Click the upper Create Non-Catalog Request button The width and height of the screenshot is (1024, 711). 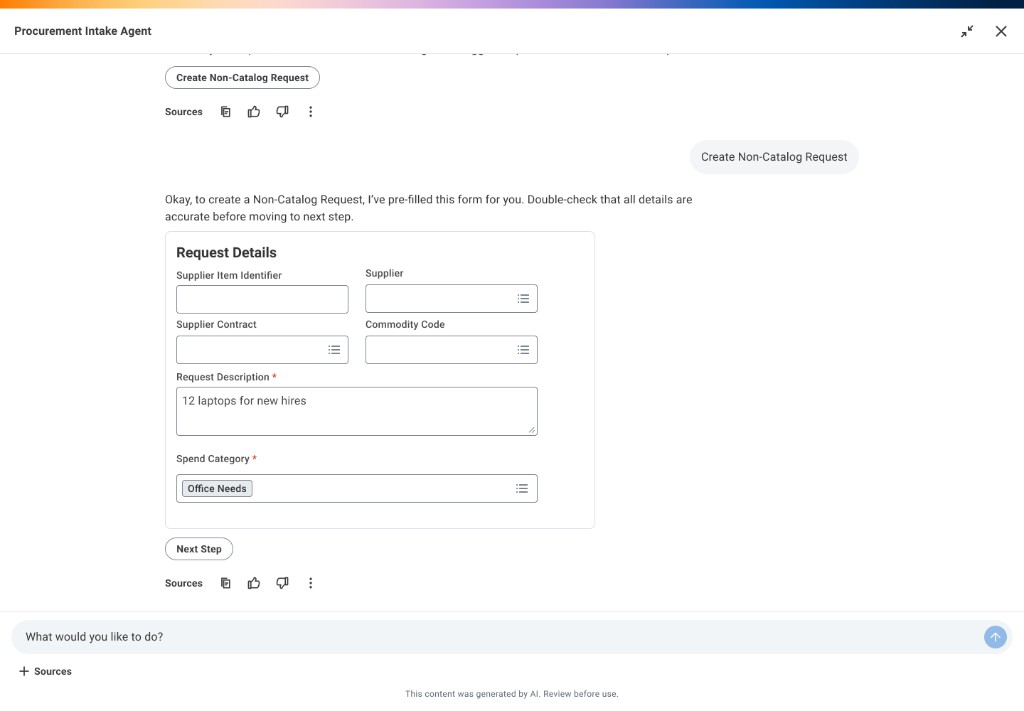pos(242,78)
